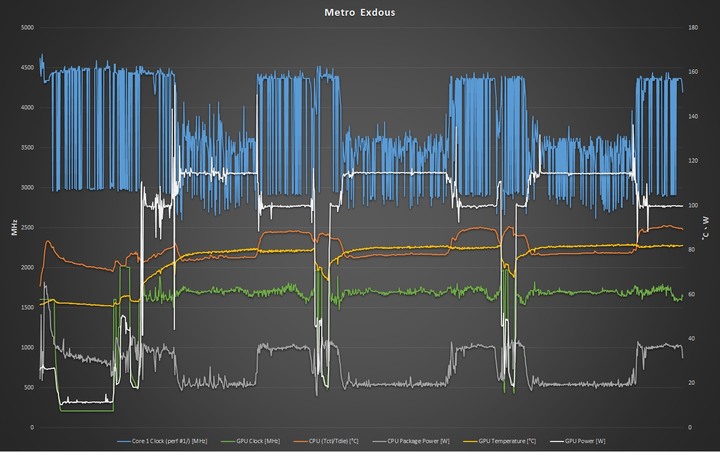This screenshot has width=720, height=452.
Task: Click the °C · W right axis title
Action: click(x=705, y=228)
